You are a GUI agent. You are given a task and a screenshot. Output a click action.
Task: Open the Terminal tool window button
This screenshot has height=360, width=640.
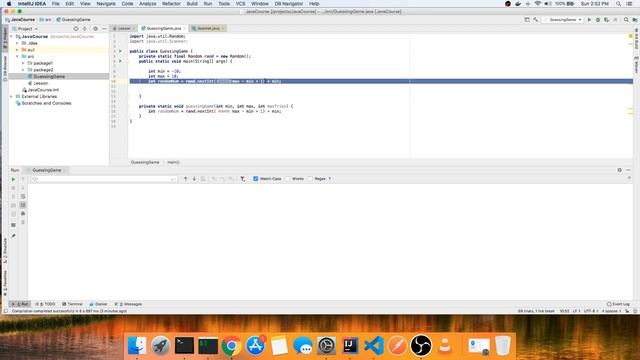(72, 304)
